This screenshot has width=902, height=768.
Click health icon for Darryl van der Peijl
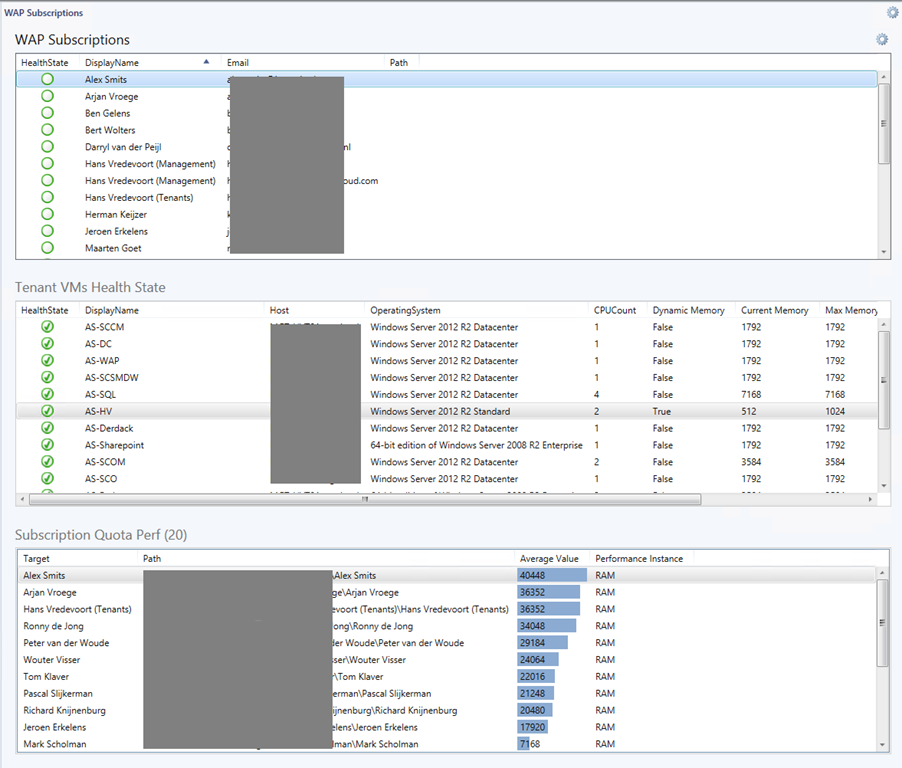(47, 147)
